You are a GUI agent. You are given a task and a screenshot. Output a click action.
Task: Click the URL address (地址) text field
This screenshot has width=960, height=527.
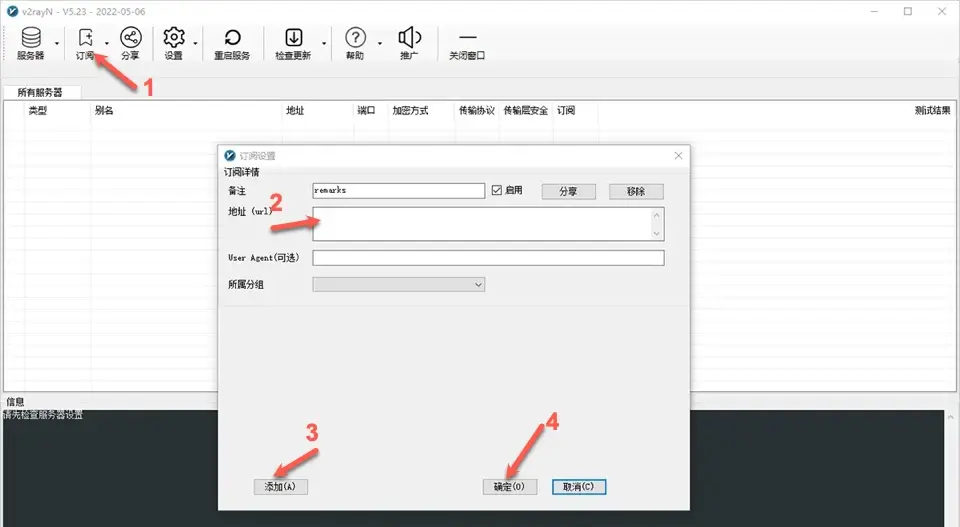(481, 223)
